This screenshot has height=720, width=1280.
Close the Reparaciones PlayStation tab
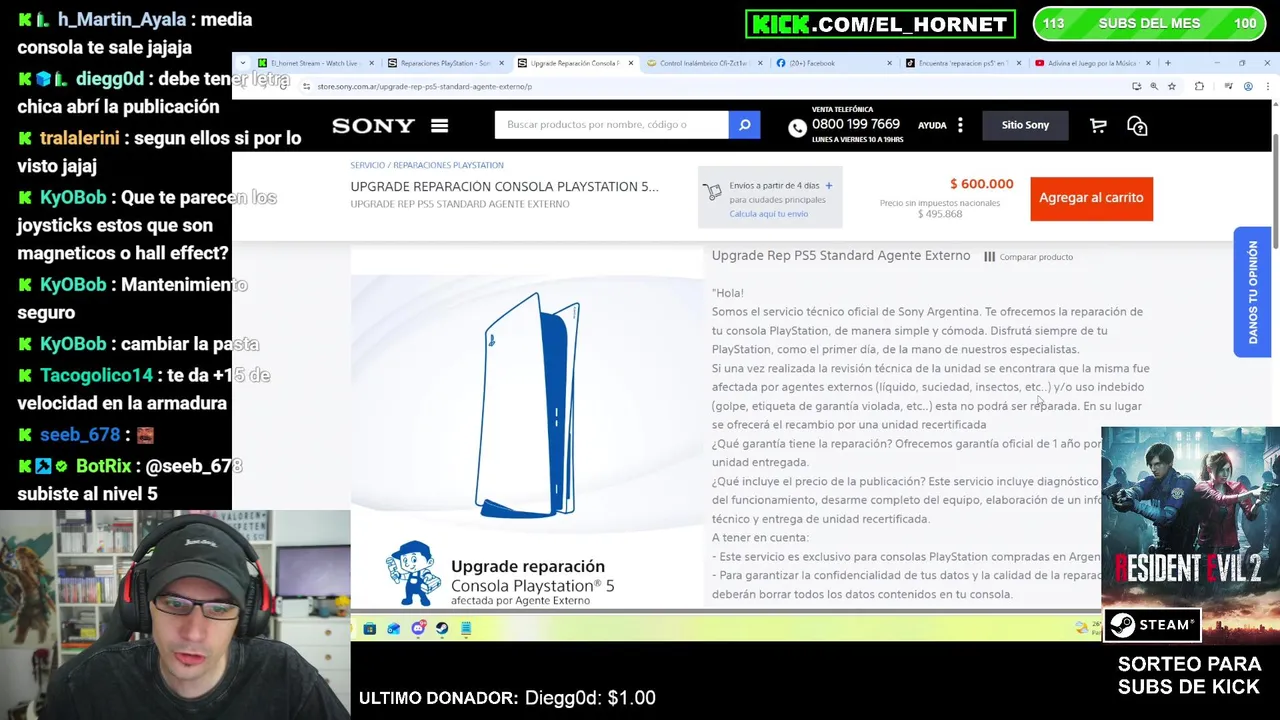tap(501, 63)
